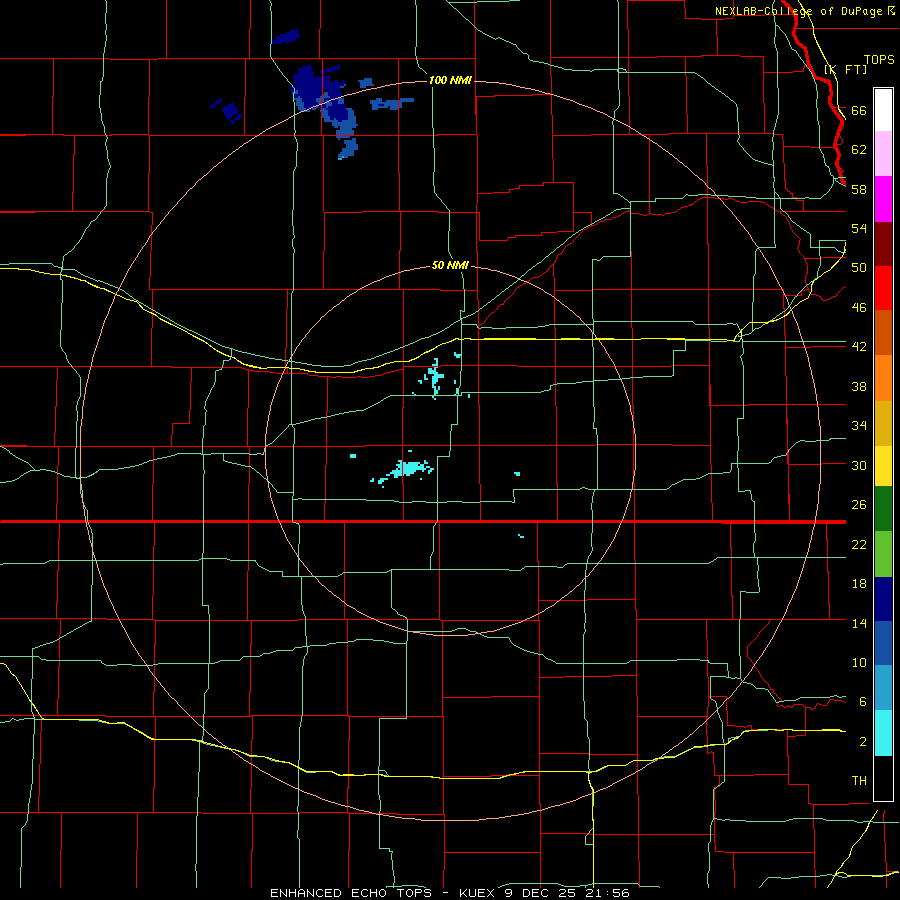This screenshot has width=900, height=900.
Task: Click the blue echo at the map's top
Action: tap(286, 37)
